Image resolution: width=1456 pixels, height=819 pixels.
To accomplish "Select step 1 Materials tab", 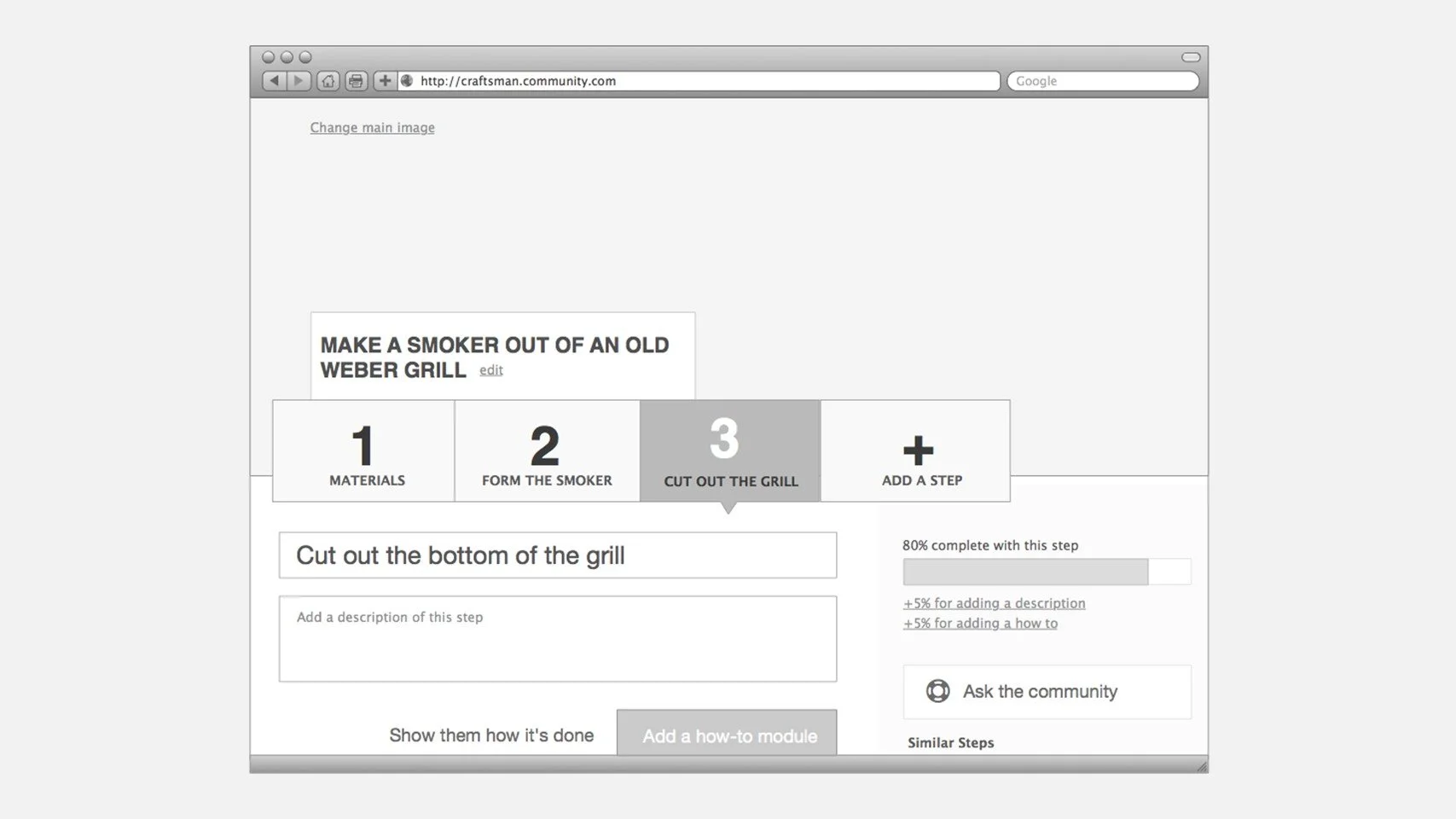I will click(363, 451).
